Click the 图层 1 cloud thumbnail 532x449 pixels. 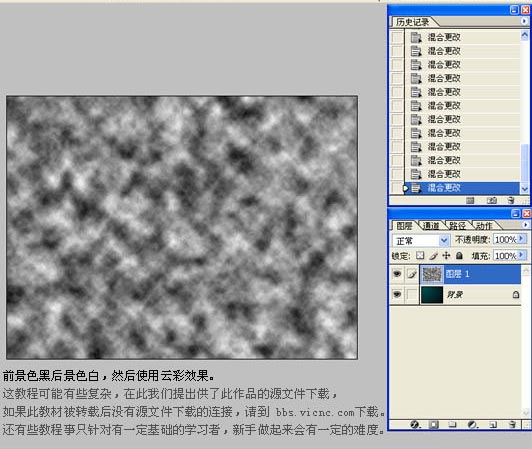432,274
